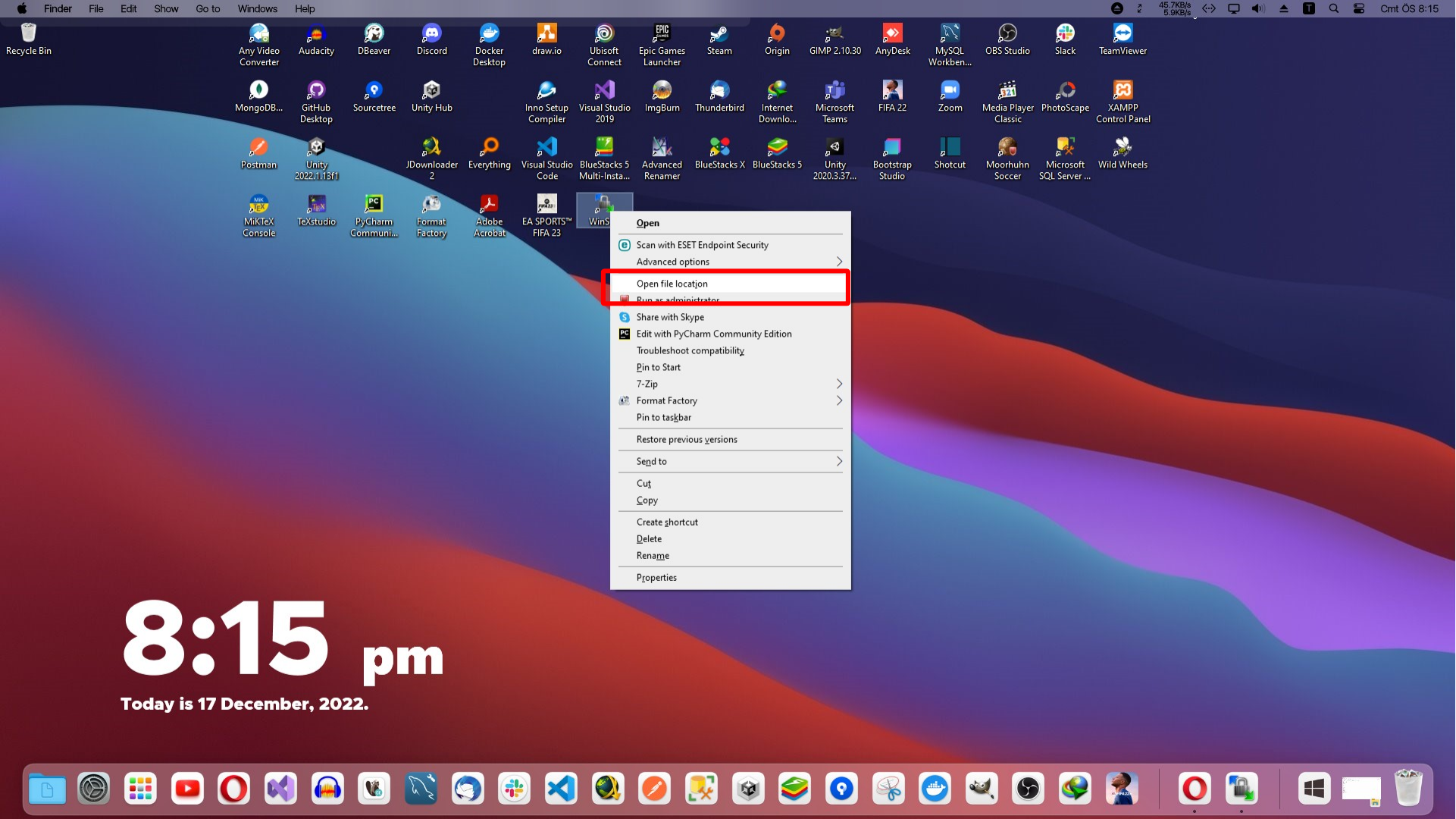Select Rename in the context menu

(731, 556)
